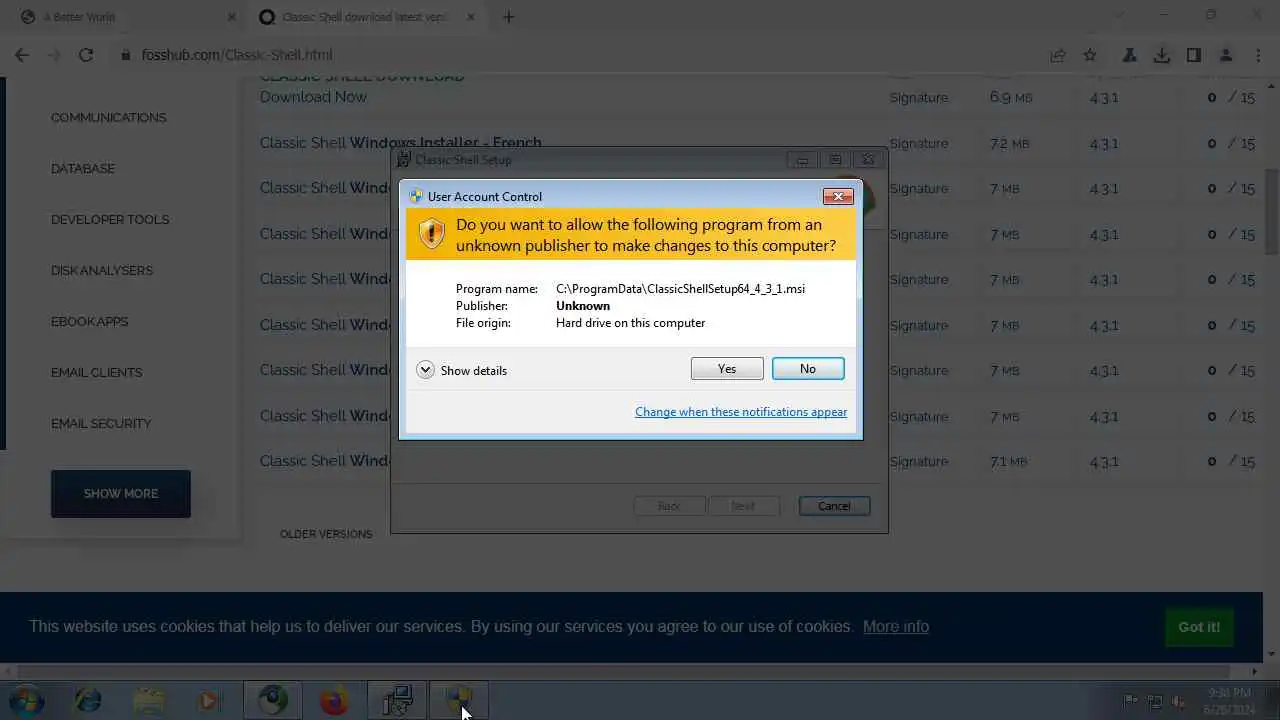Open Signature link in the 6.9 MB row
The image size is (1280, 720).
[919, 98]
